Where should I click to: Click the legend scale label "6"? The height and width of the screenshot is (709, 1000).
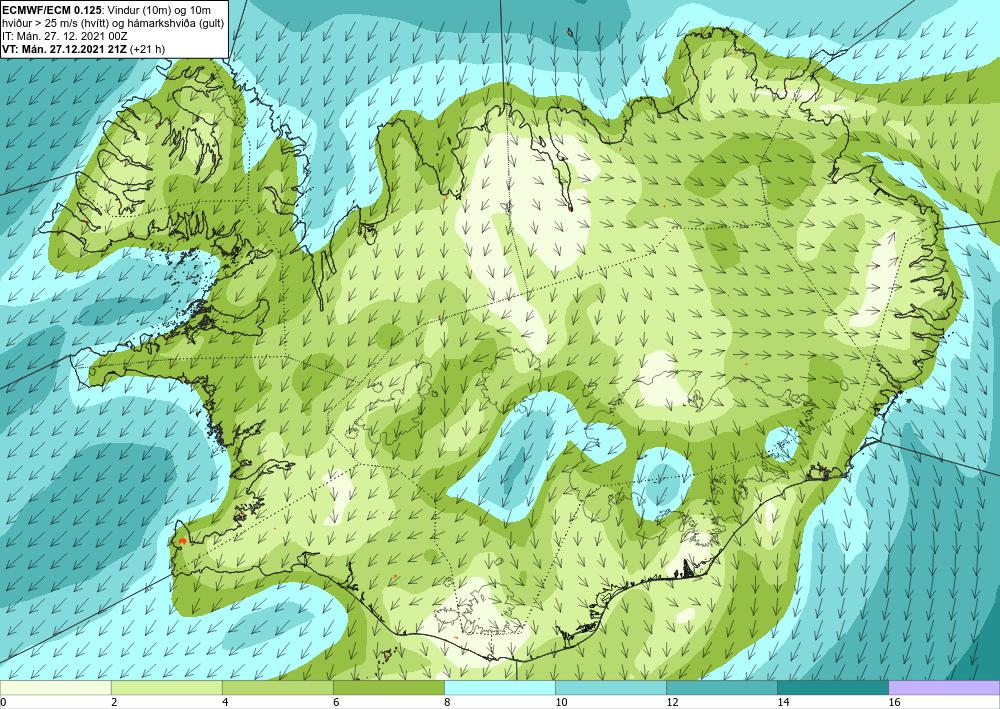point(335,703)
